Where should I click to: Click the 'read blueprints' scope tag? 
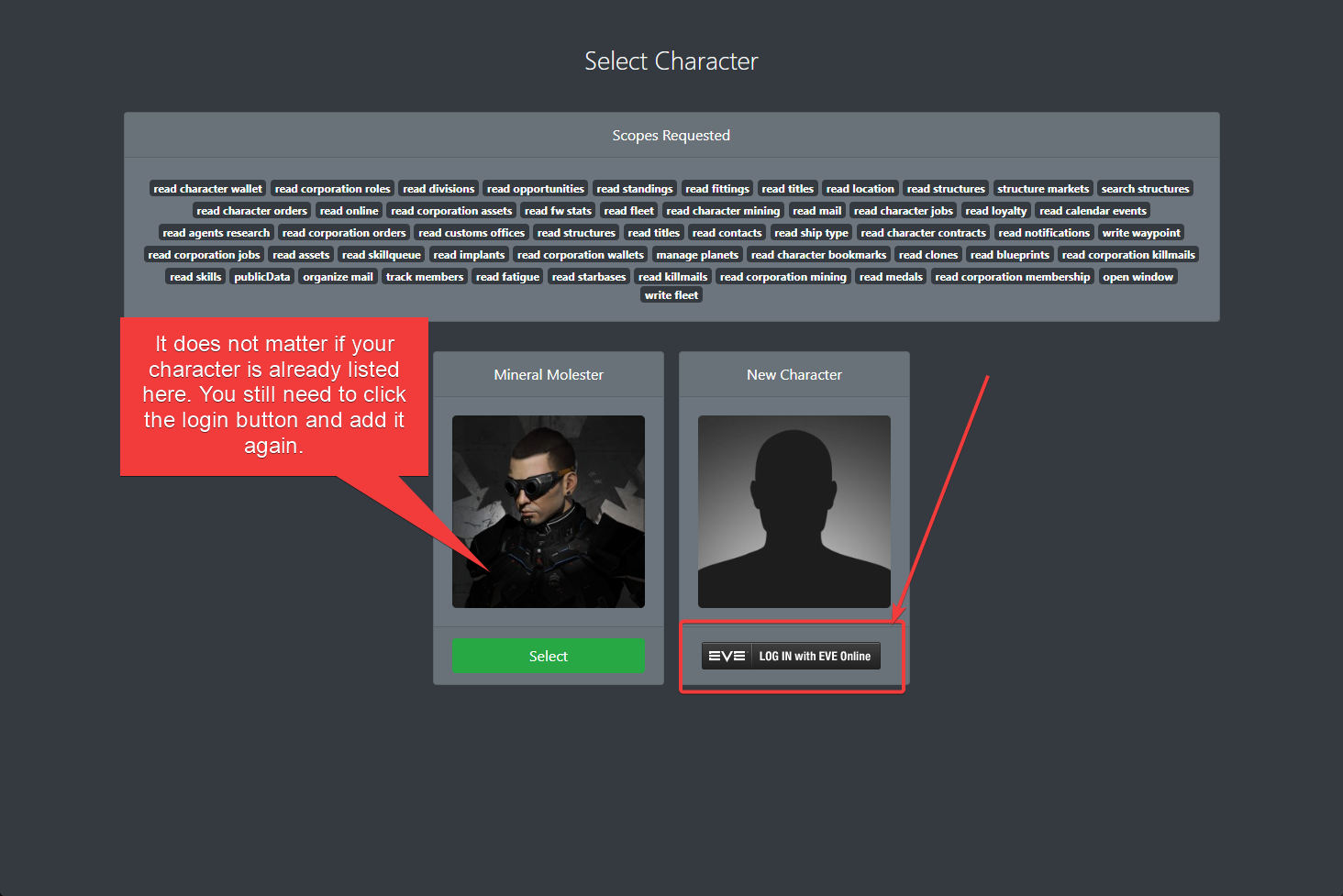point(1009,254)
